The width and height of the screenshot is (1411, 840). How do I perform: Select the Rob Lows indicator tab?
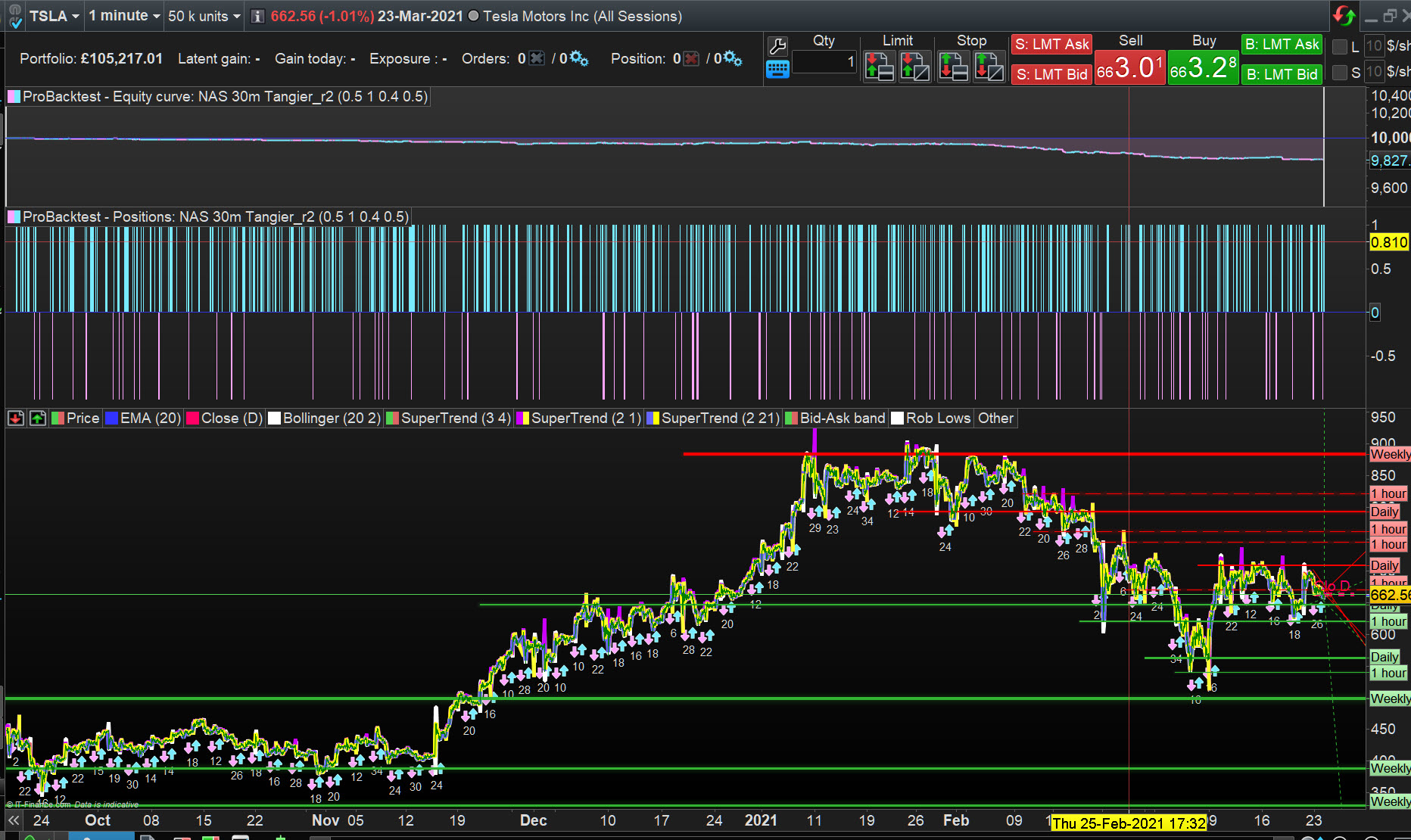click(937, 418)
